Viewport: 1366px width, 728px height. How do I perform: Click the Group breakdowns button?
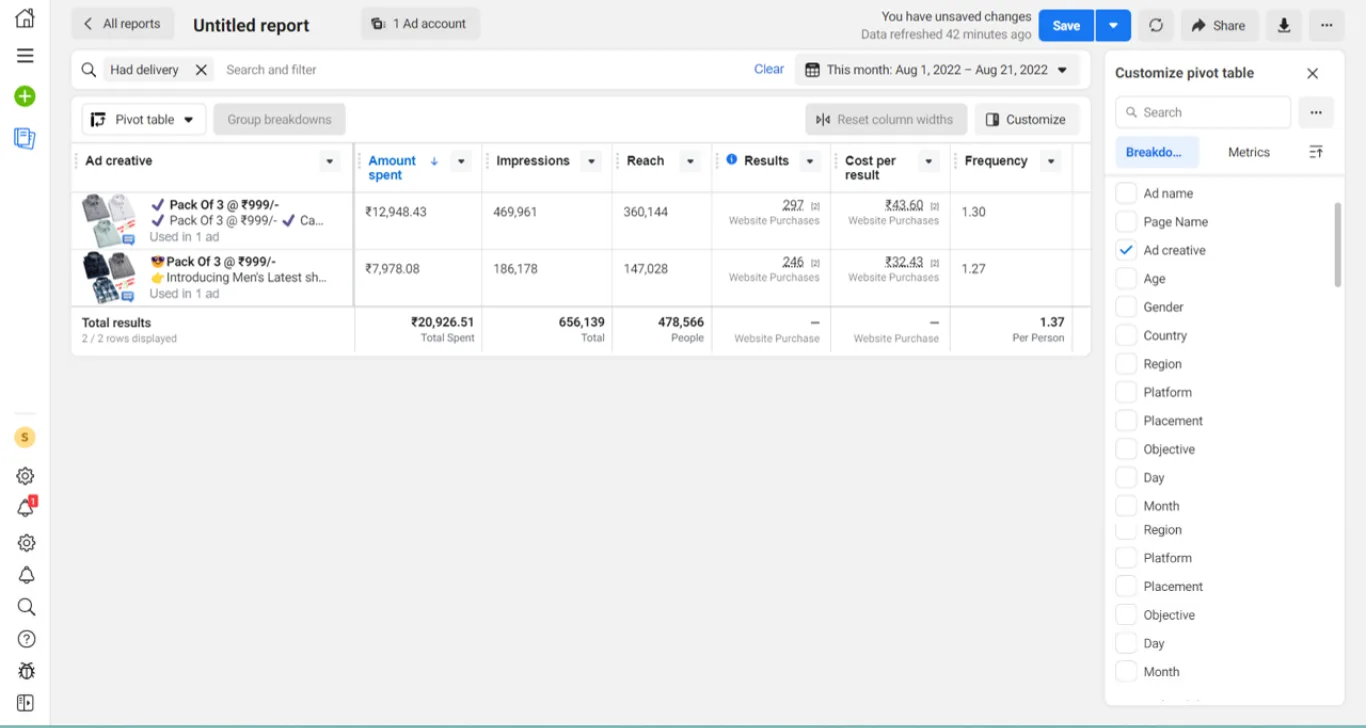coord(279,119)
